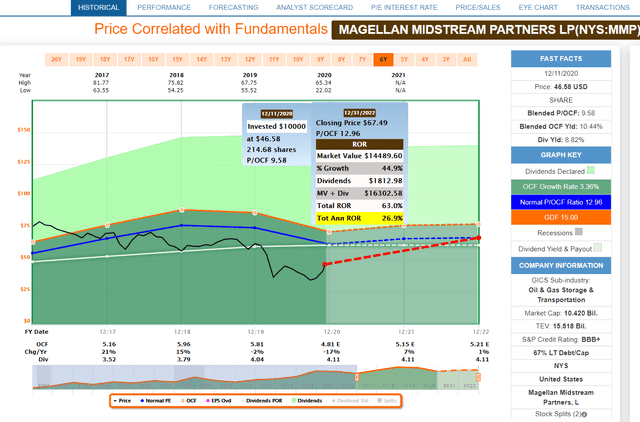Switch the chart to 13Y

pos(226,60)
